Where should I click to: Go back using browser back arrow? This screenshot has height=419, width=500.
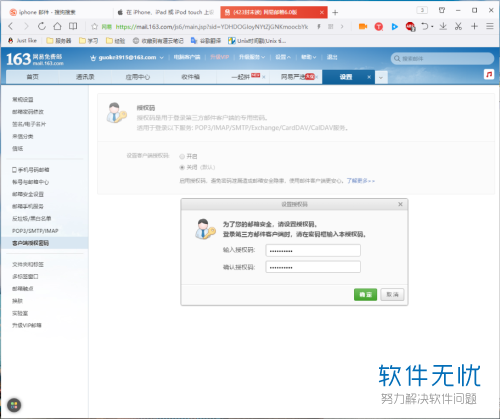tap(11, 26)
